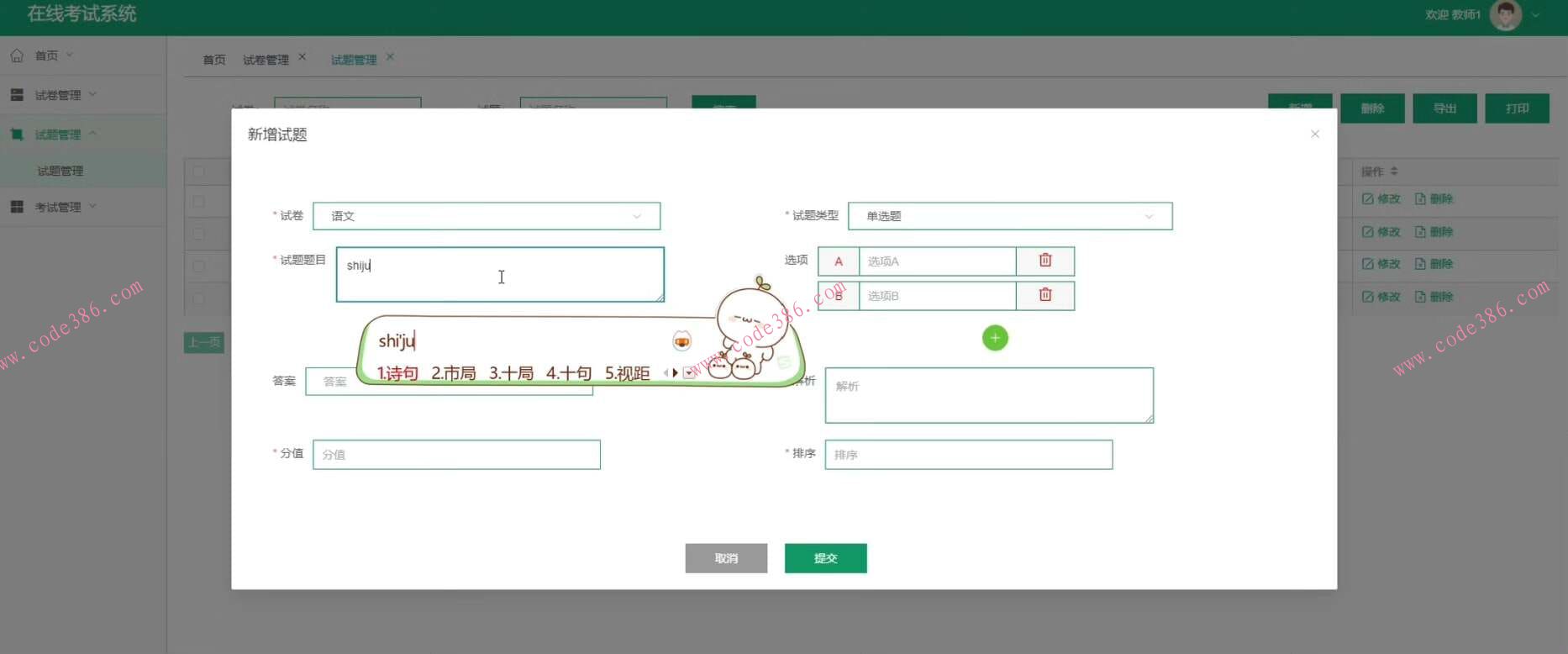Close the 新增试题 dialog with X
Image resolution: width=1568 pixels, height=654 pixels.
(x=1315, y=134)
